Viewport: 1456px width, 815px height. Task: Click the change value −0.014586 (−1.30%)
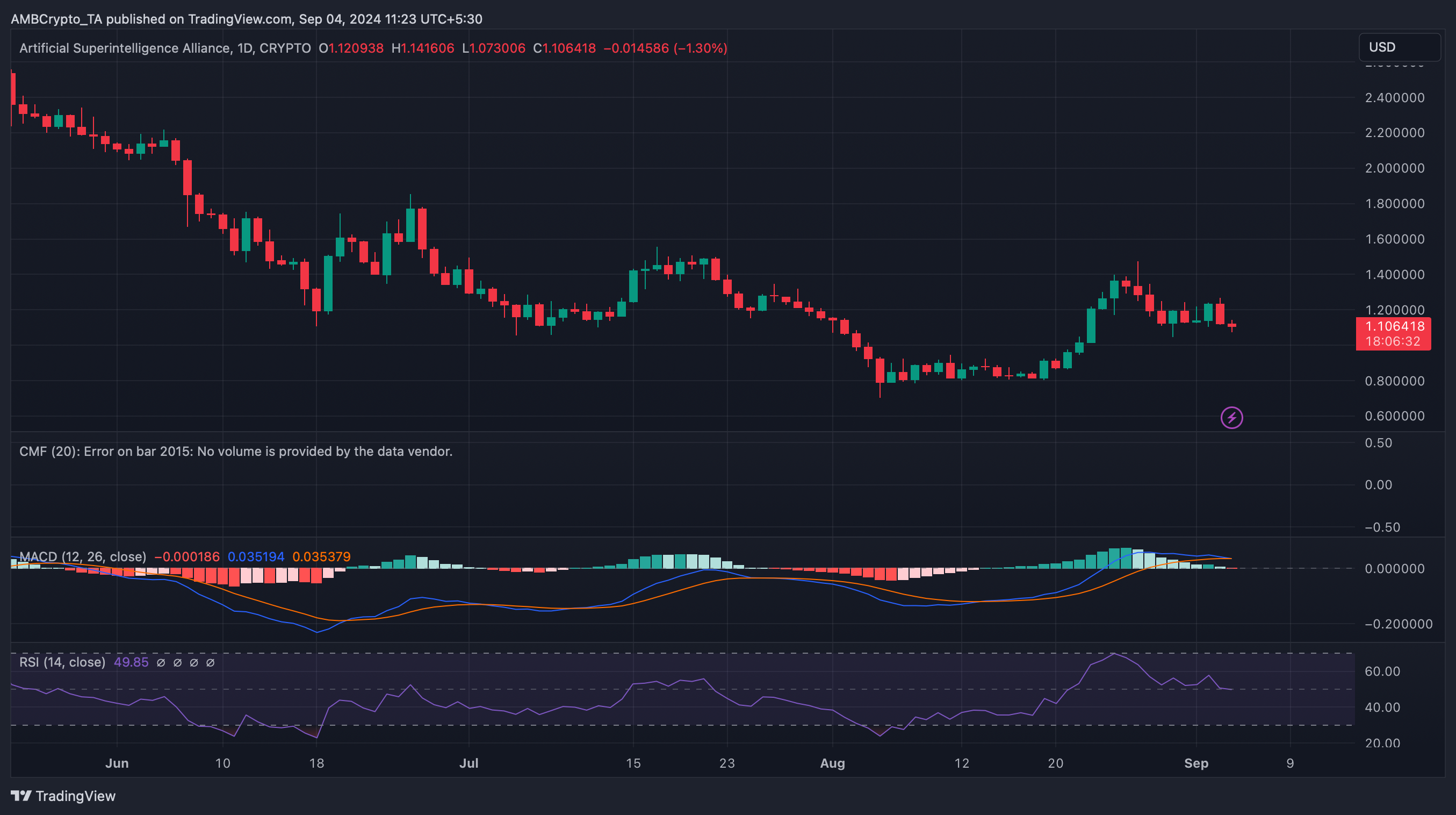(665, 48)
